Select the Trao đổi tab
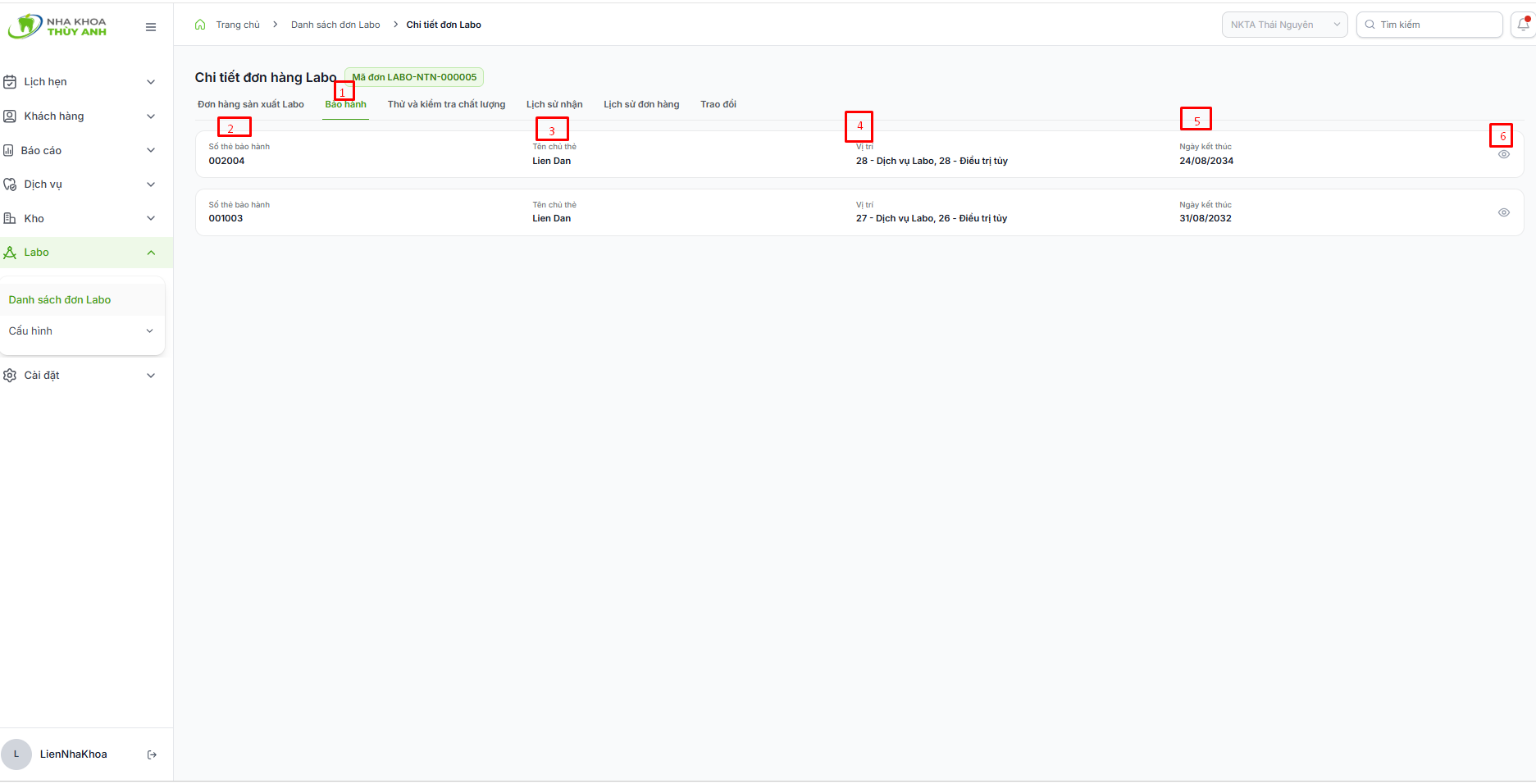Image resolution: width=1536 pixels, height=784 pixels. click(718, 104)
